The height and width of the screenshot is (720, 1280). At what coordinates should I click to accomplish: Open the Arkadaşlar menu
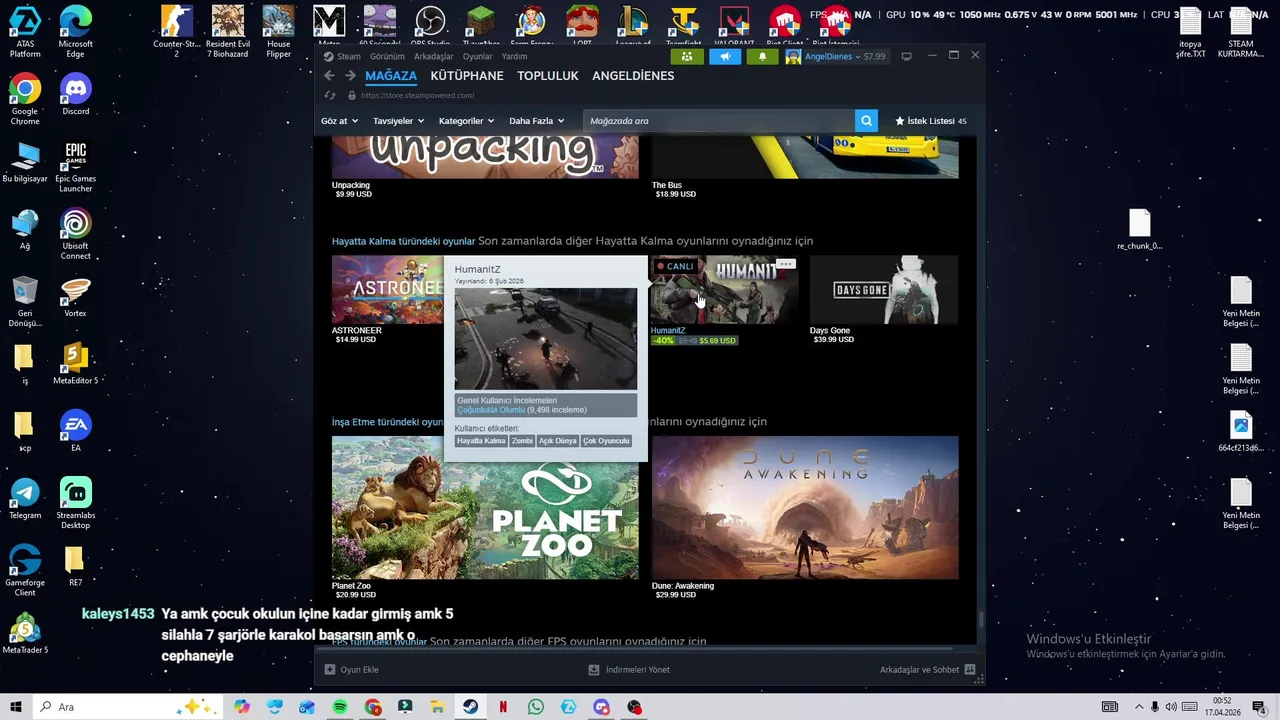pos(433,57)
